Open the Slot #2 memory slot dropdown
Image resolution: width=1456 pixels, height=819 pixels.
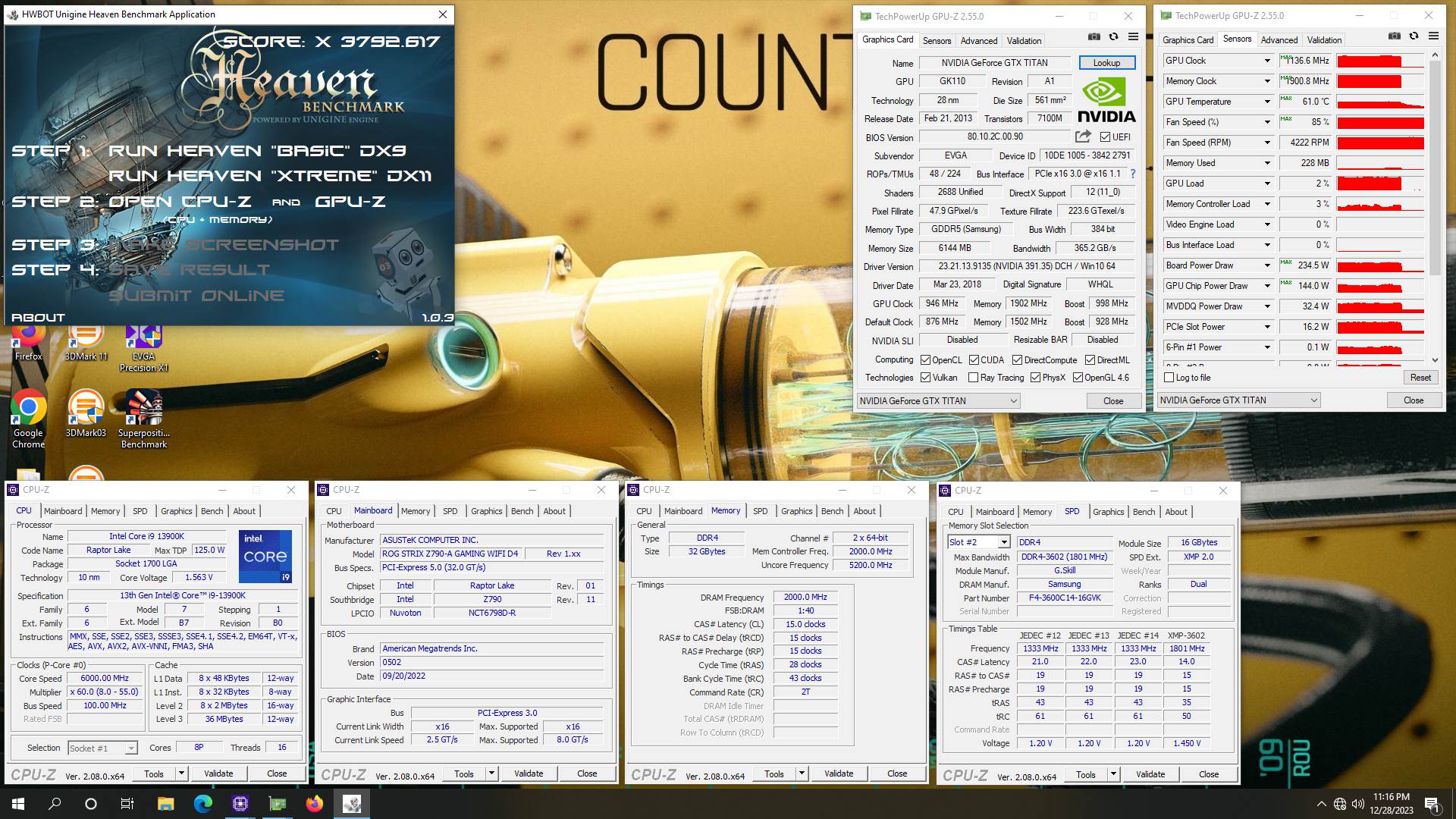[1003, 542]
